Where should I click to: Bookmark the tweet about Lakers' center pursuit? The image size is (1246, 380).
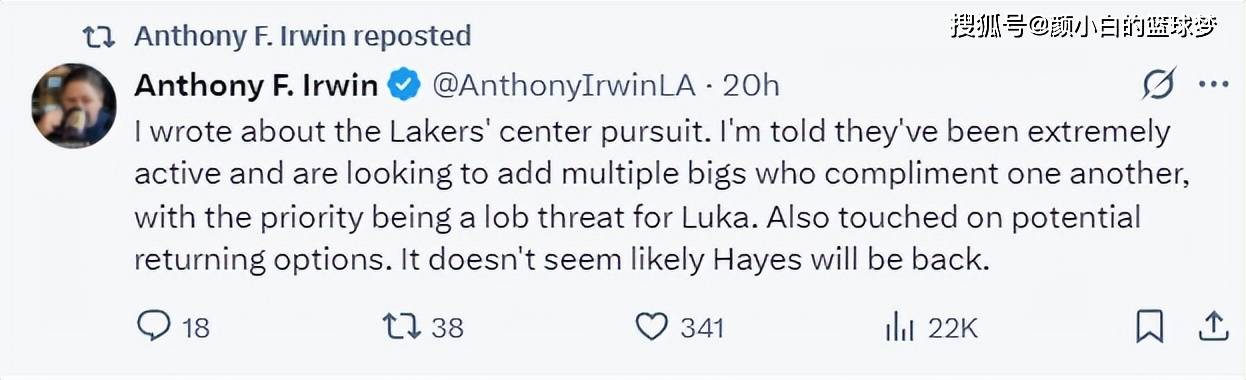tap(1150, 327)
